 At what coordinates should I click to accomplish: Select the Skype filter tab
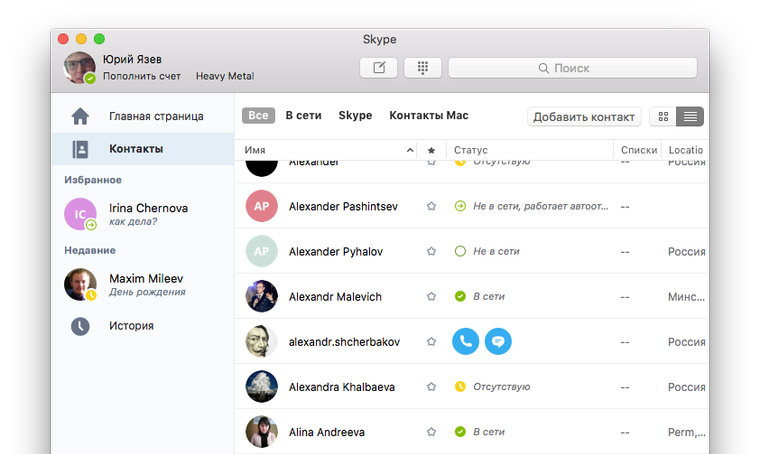point(355,115)
